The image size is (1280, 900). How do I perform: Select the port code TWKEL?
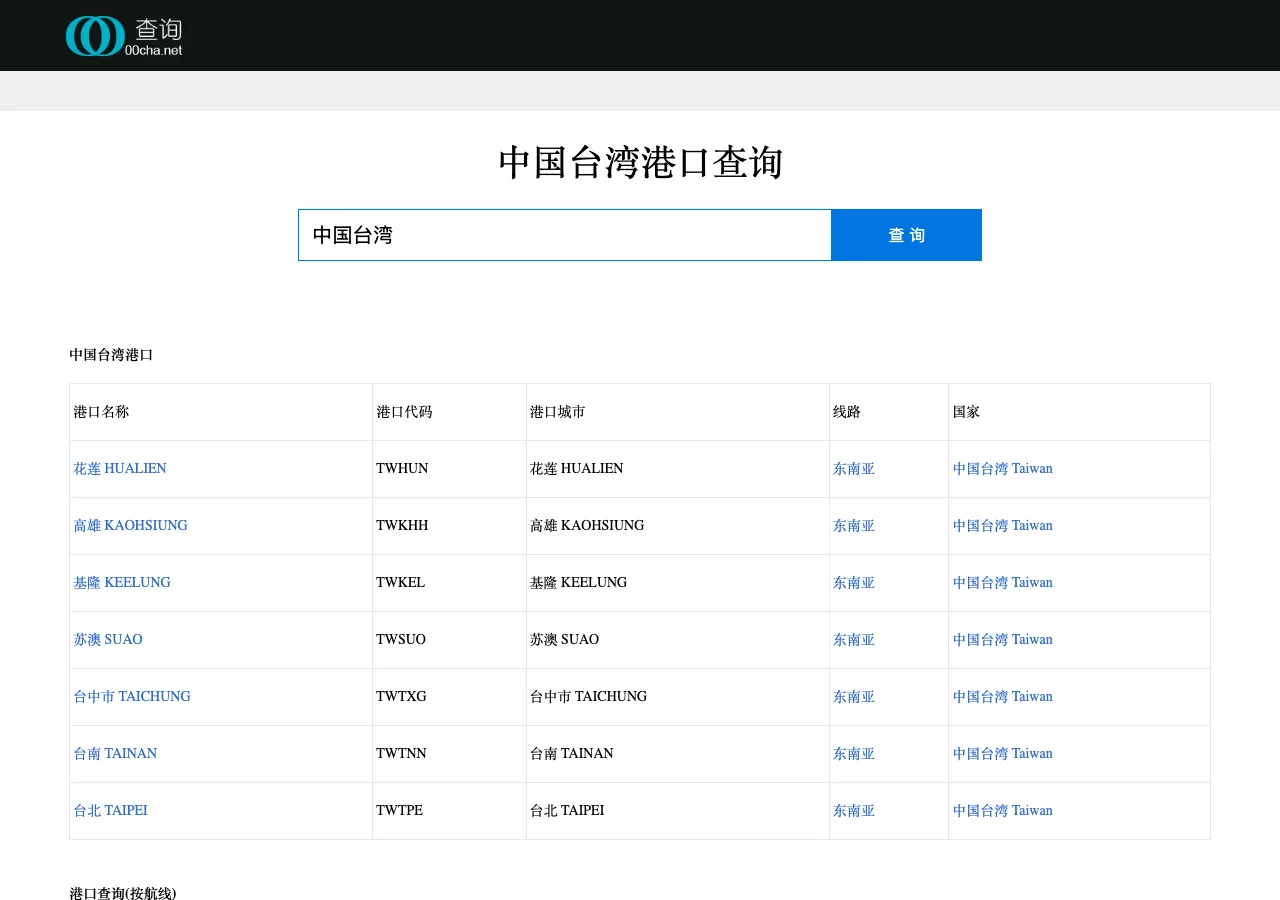coord(401,582)
